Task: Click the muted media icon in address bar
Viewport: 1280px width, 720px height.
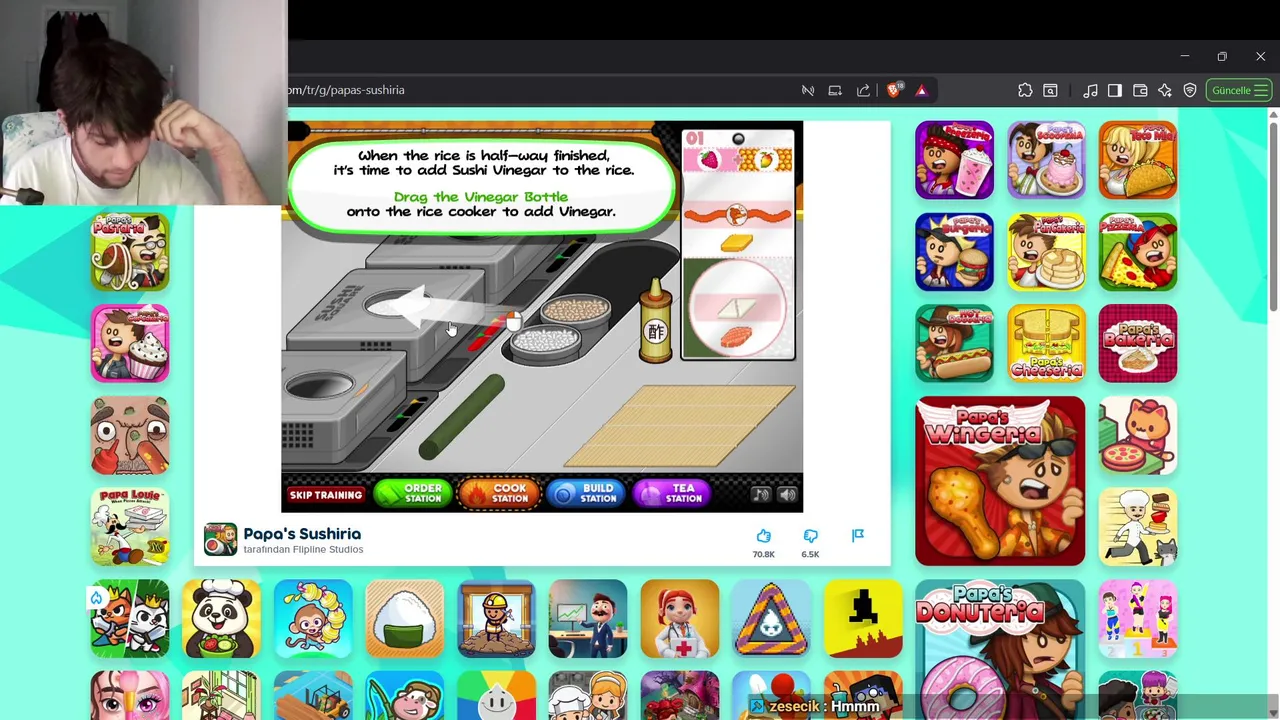Action: (x=808, y=90)
